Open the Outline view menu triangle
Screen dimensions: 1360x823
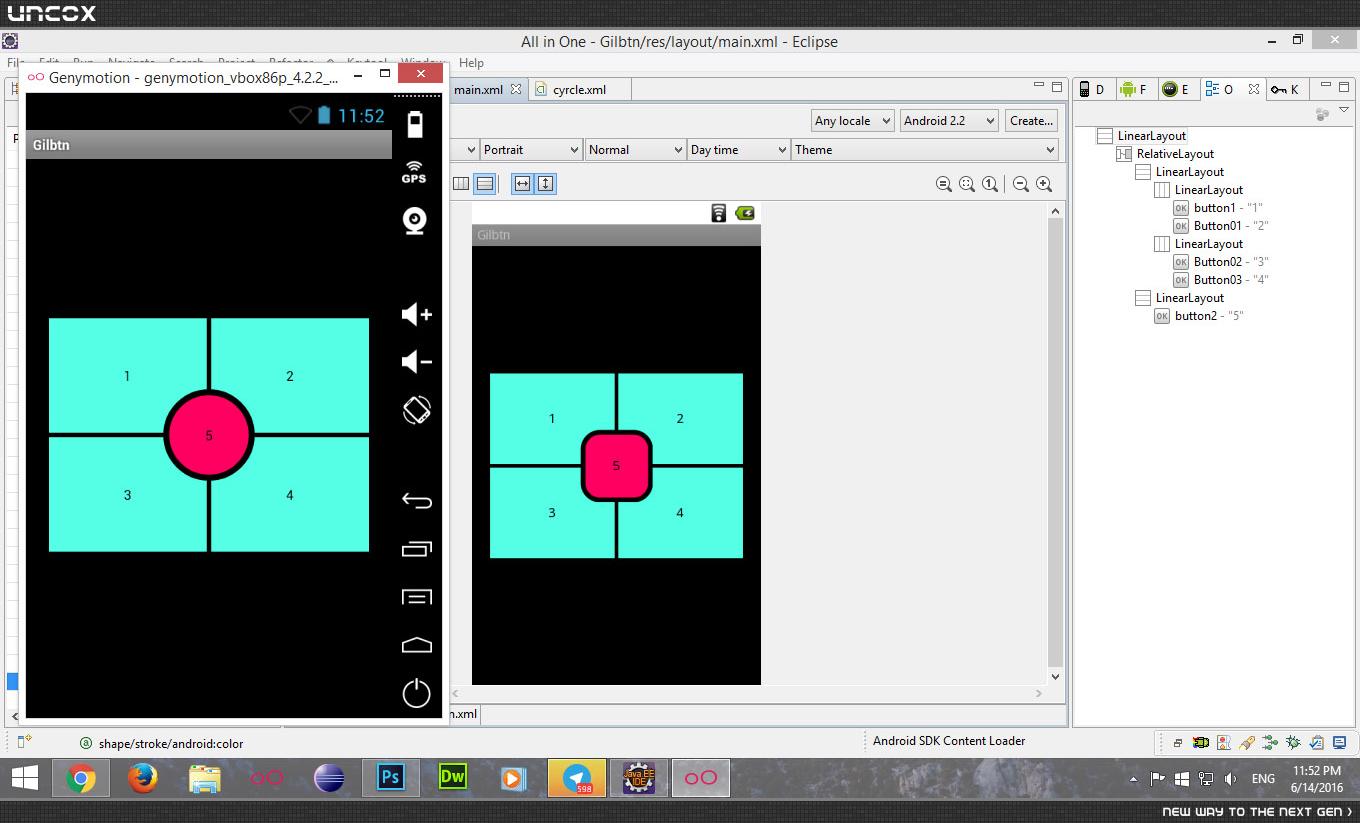click(x=1344, y=111)
